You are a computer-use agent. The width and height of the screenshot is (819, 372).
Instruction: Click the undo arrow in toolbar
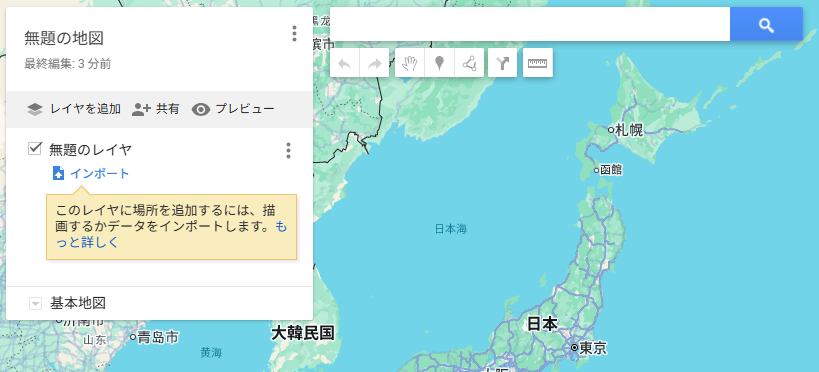point(345,63)
